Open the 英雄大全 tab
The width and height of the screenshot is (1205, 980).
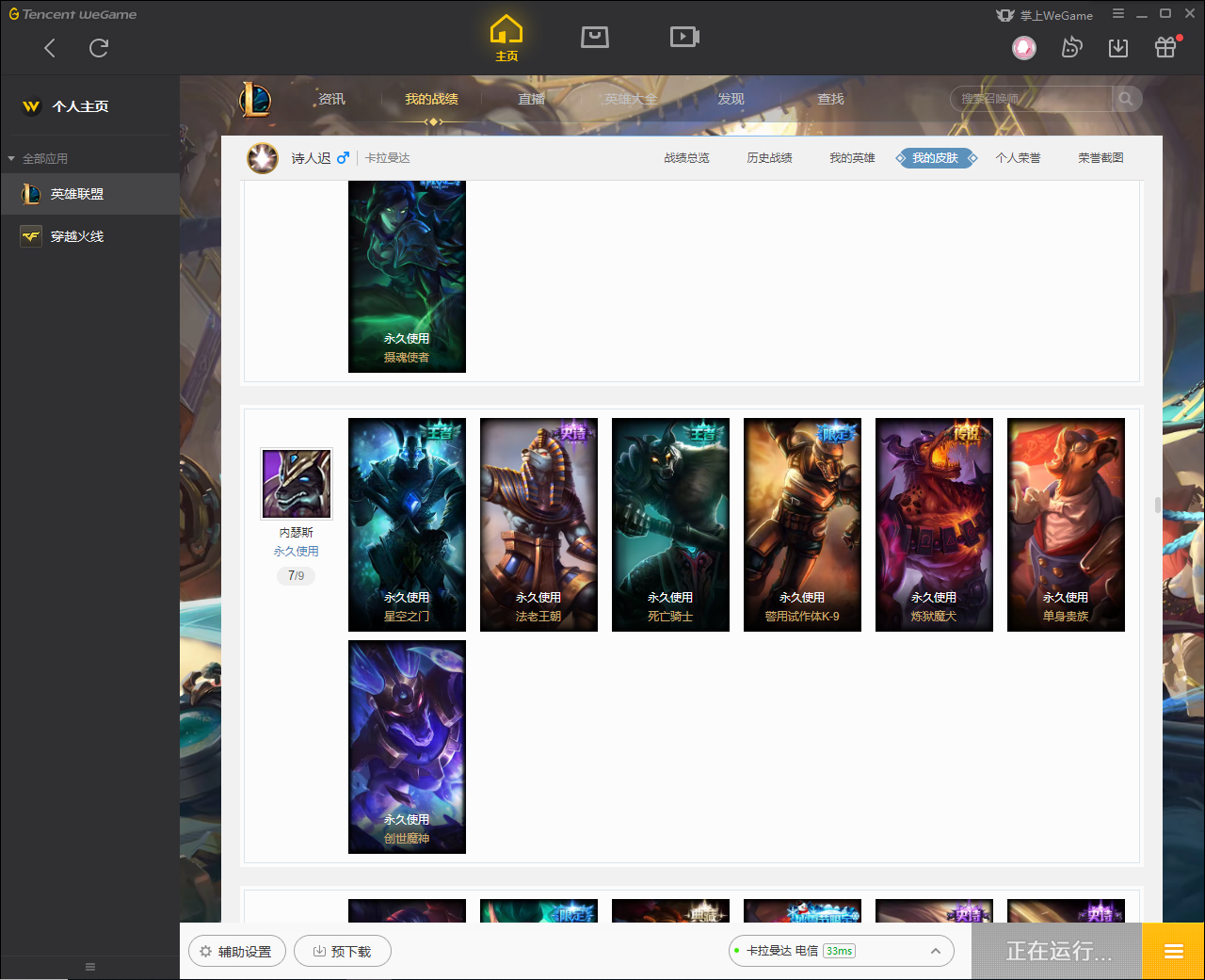pyautogui.click(x=631, y=99)
